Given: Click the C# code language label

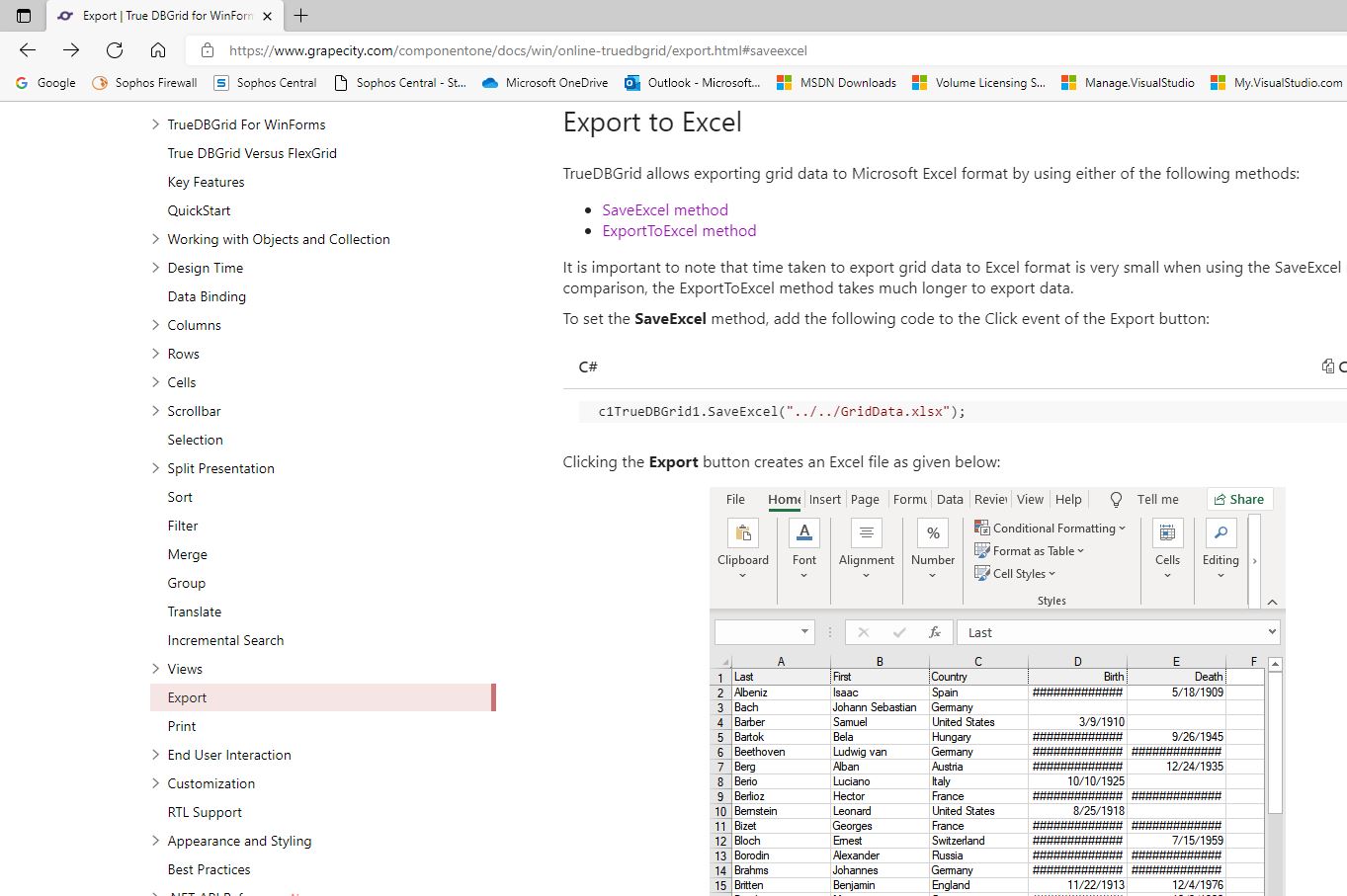Looking at the screenshot, I should (588, 367).
